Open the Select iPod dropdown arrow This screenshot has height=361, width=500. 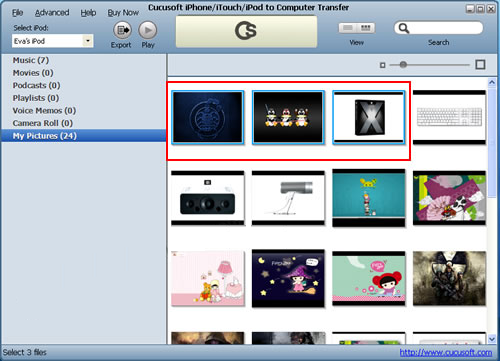tap(88, 41)
